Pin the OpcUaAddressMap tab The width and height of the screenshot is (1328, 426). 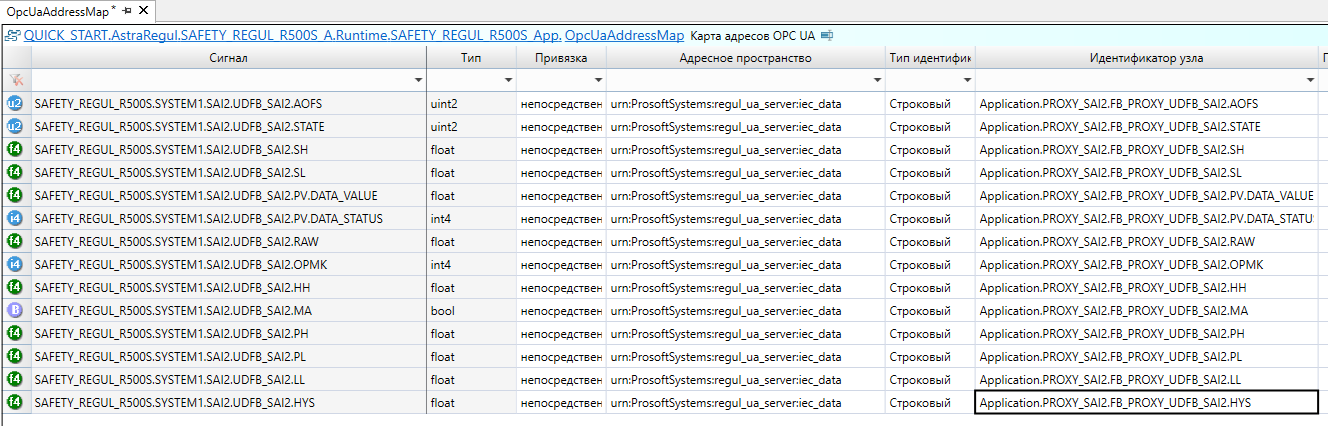tap(127, 10)
